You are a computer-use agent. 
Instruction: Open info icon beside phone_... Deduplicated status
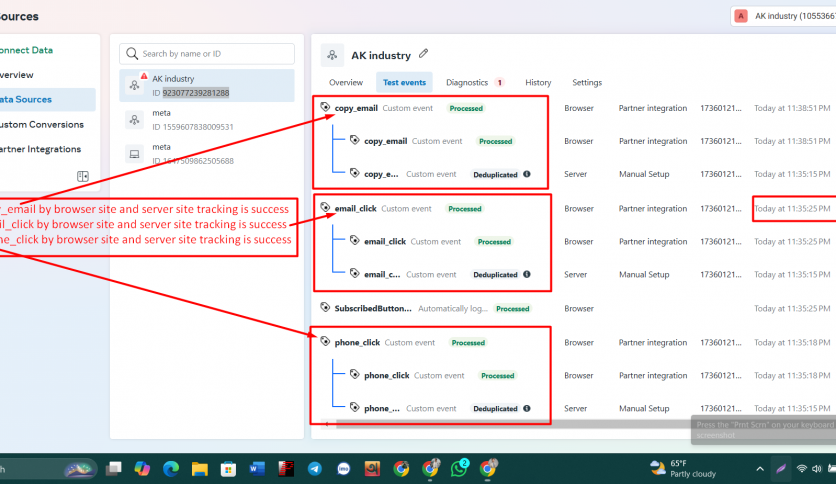point(527,408)
